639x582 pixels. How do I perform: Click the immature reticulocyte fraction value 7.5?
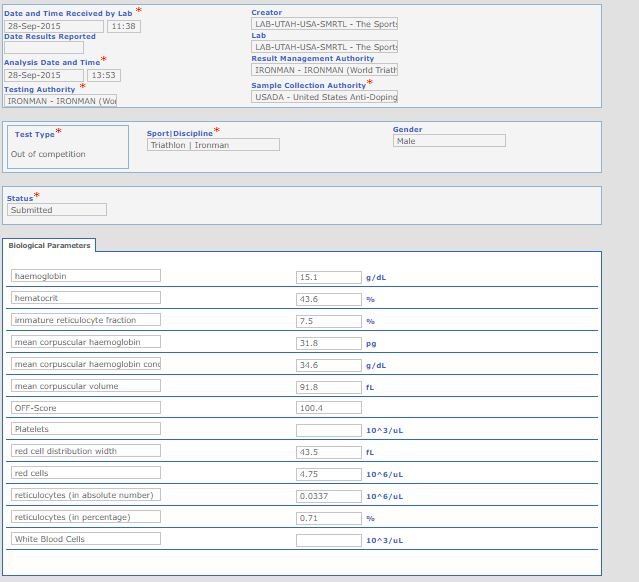[328, 321]
